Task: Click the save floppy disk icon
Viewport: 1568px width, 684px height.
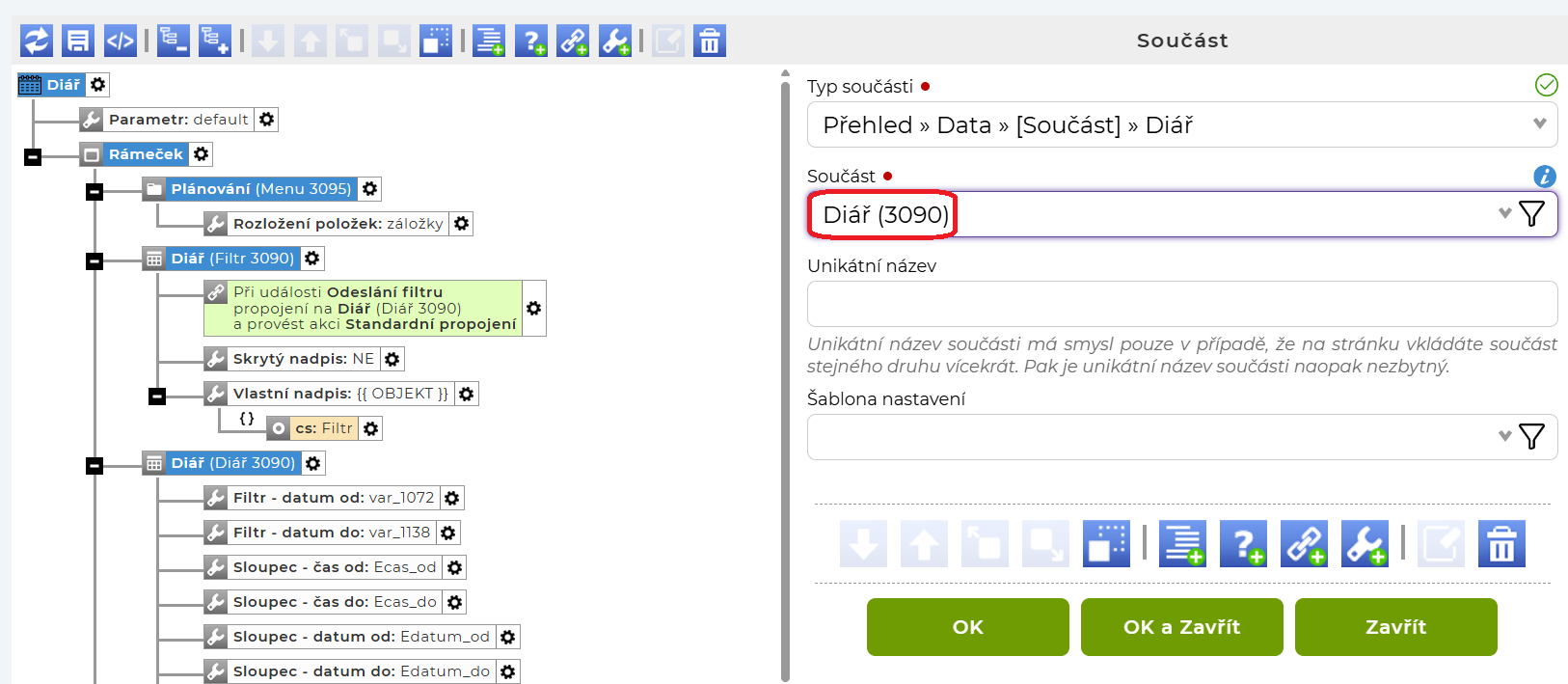Action: [78, 41]
